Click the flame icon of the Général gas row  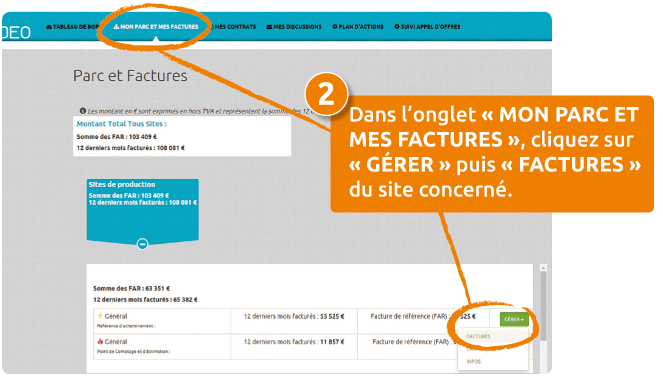coord(100,341)
